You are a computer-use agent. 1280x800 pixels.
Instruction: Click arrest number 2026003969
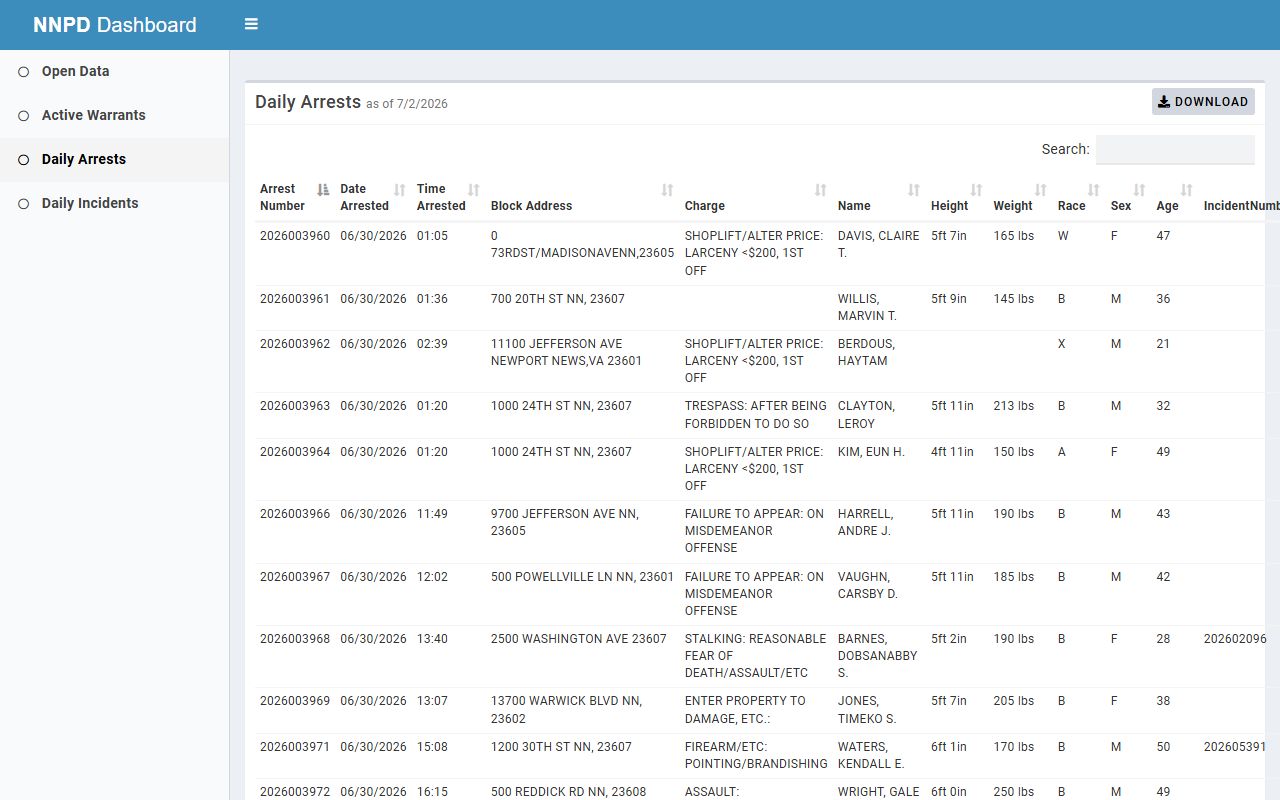pos(295,701)
